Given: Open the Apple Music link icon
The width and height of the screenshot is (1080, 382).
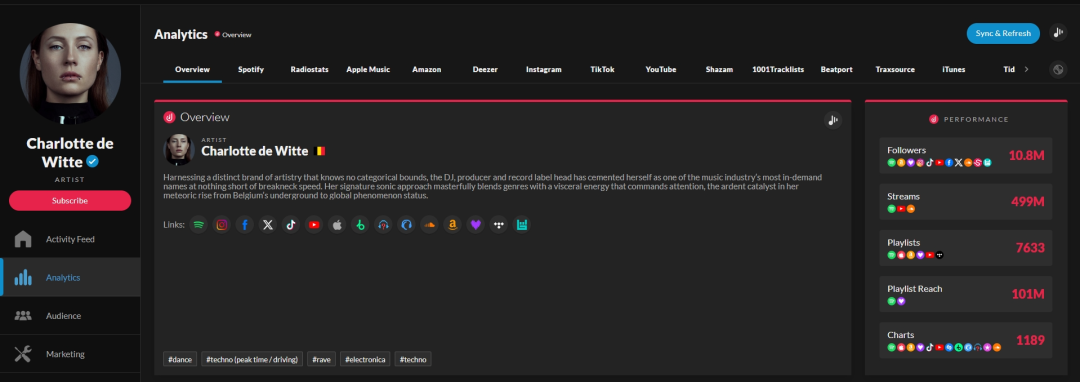Looking at the screenshot, I should pos(337,224).
